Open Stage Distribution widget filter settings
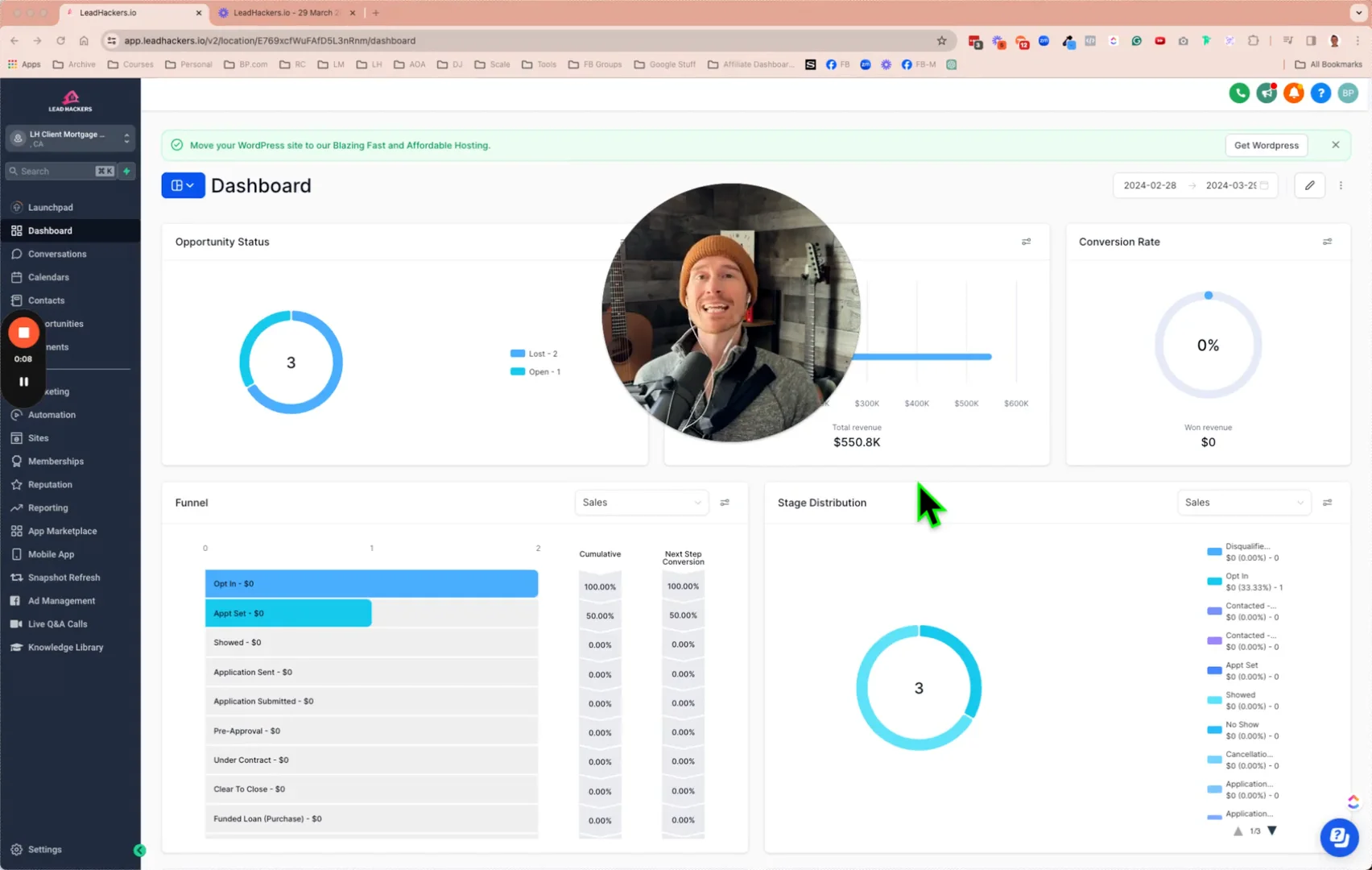Image resolution: width=1372 pixels, height=870 pixels. tap(1327, 503)
